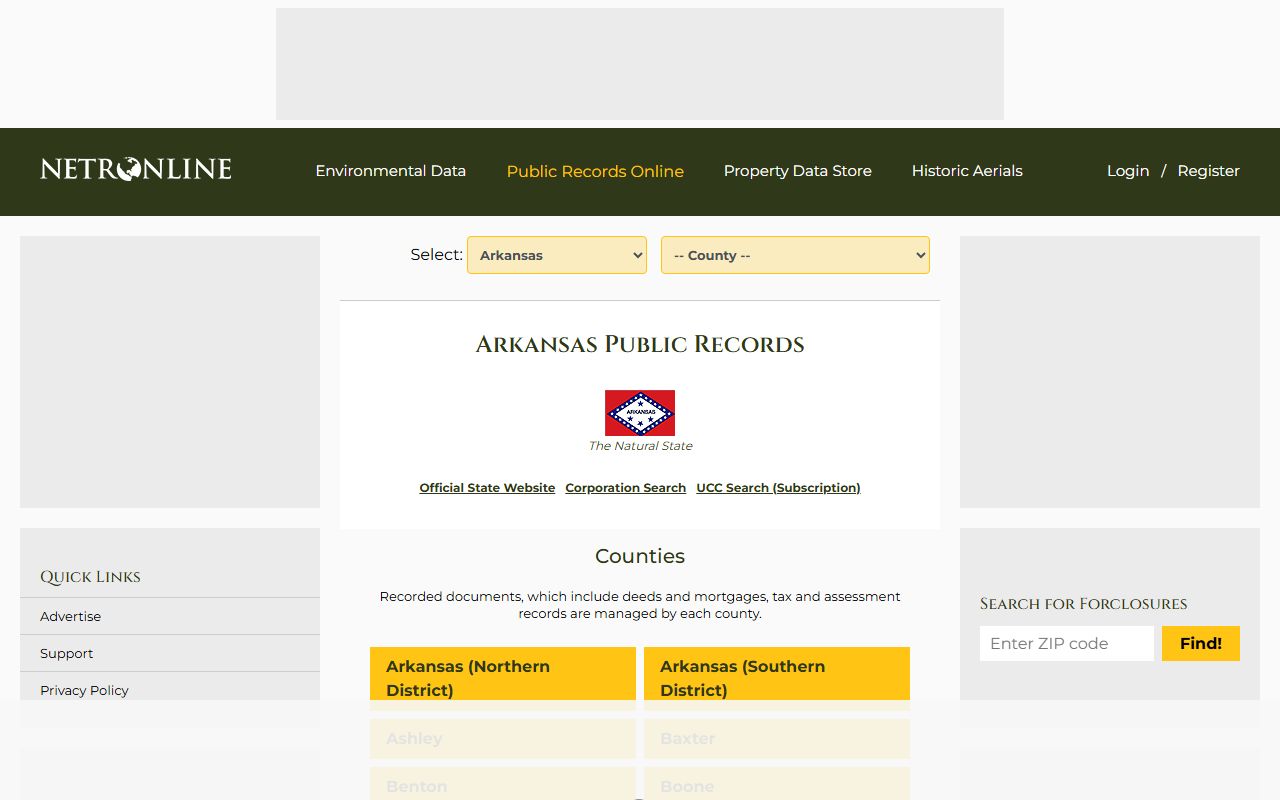
Task: Focus the Enter ZIP code field
Action: pyautogui.click(x=1067, y=643)
